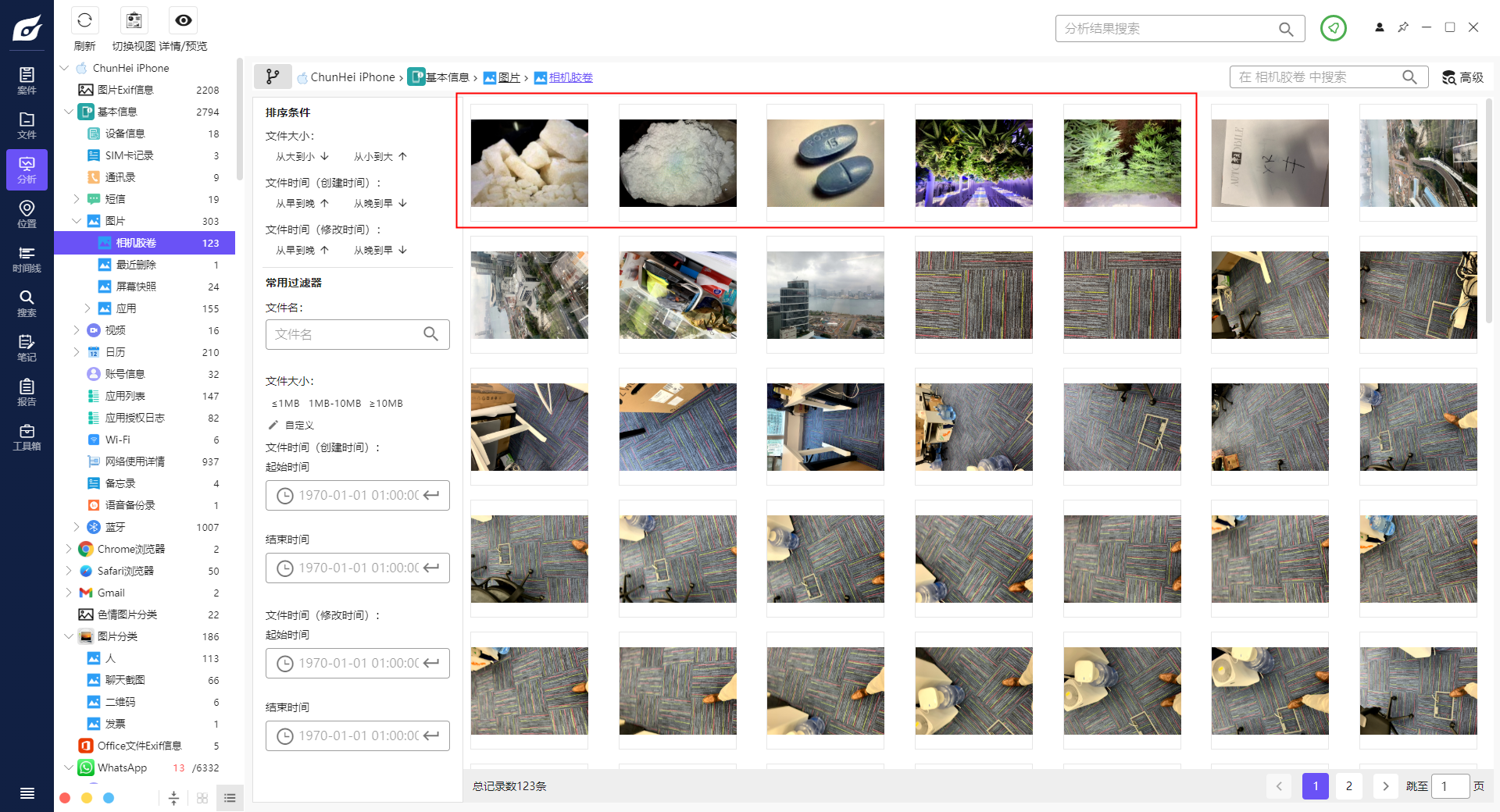
Task: Collapse the 基本信息 tree node
Action: click(69, 112)
